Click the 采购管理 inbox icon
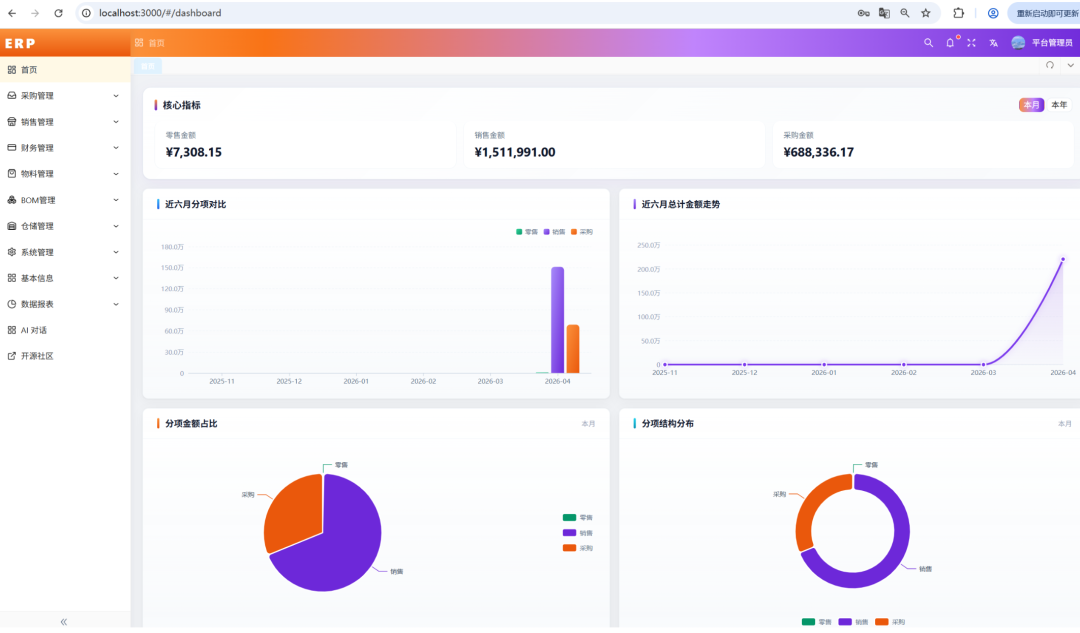 [12, 96]
